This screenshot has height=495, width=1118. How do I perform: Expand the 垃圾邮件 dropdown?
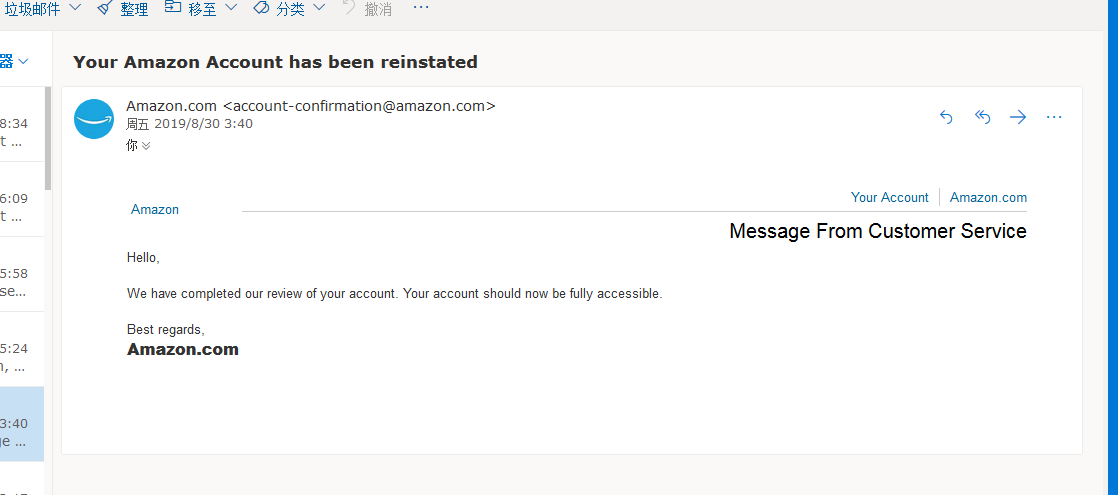[x=77, y=8]
